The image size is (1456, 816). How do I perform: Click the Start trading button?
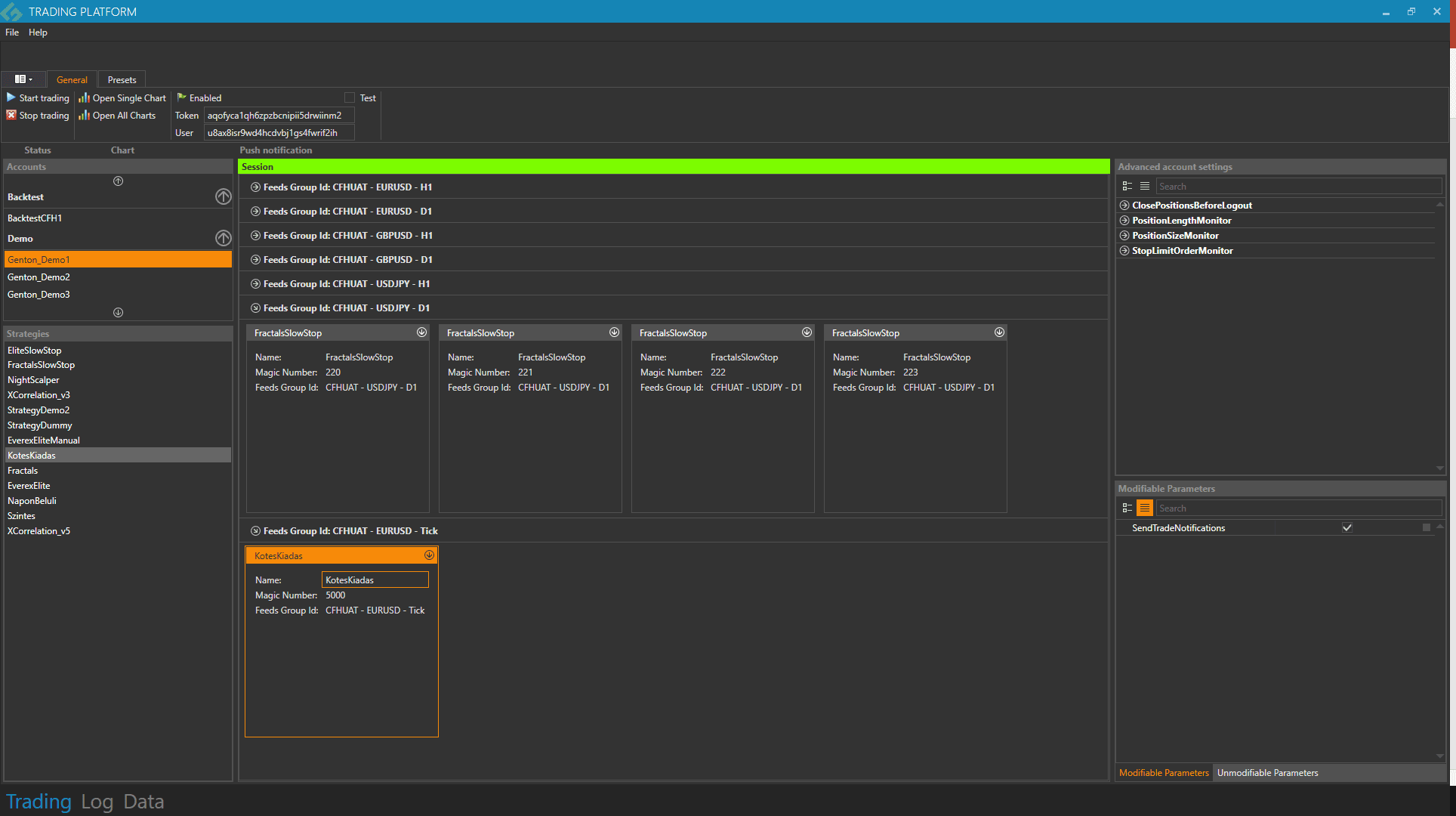click(x=38, y=98)
